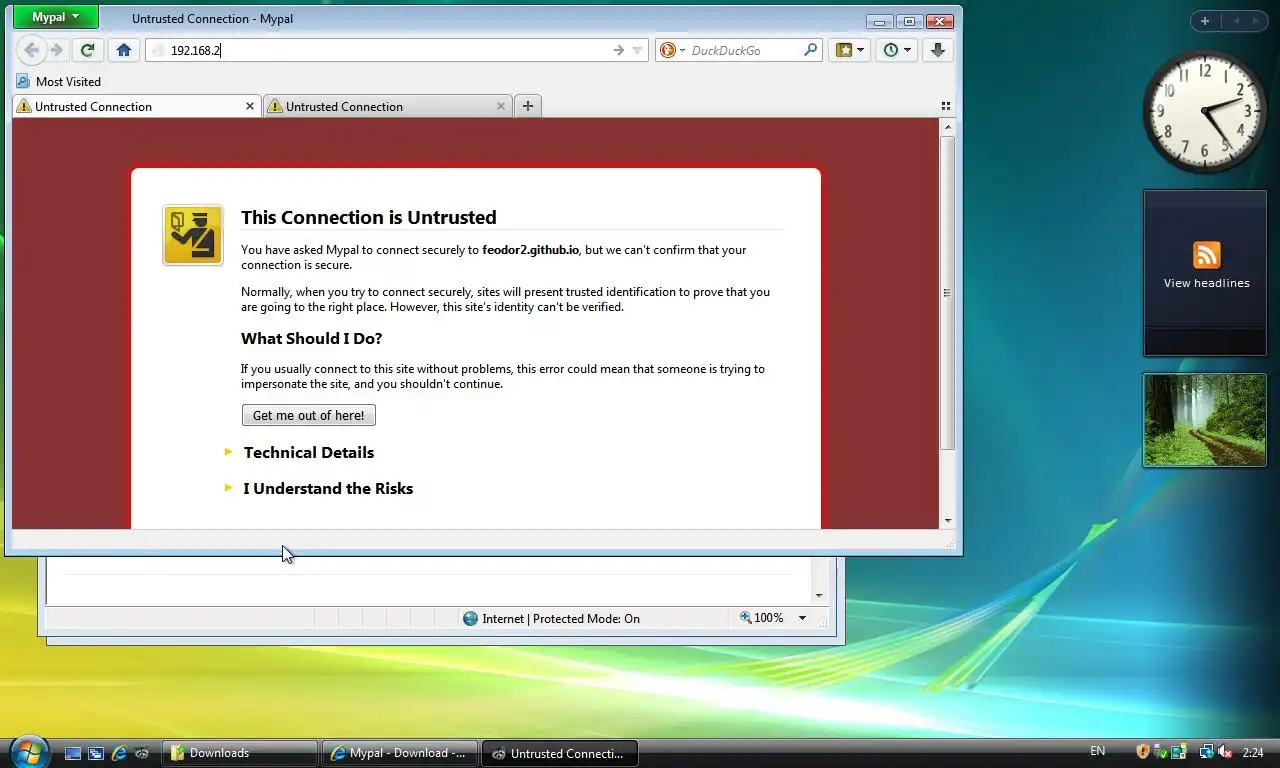Image resolution: width=1280 pixels, height=768 pixels.
Task: Click the search magnifier icon
Action: point(811,50)
